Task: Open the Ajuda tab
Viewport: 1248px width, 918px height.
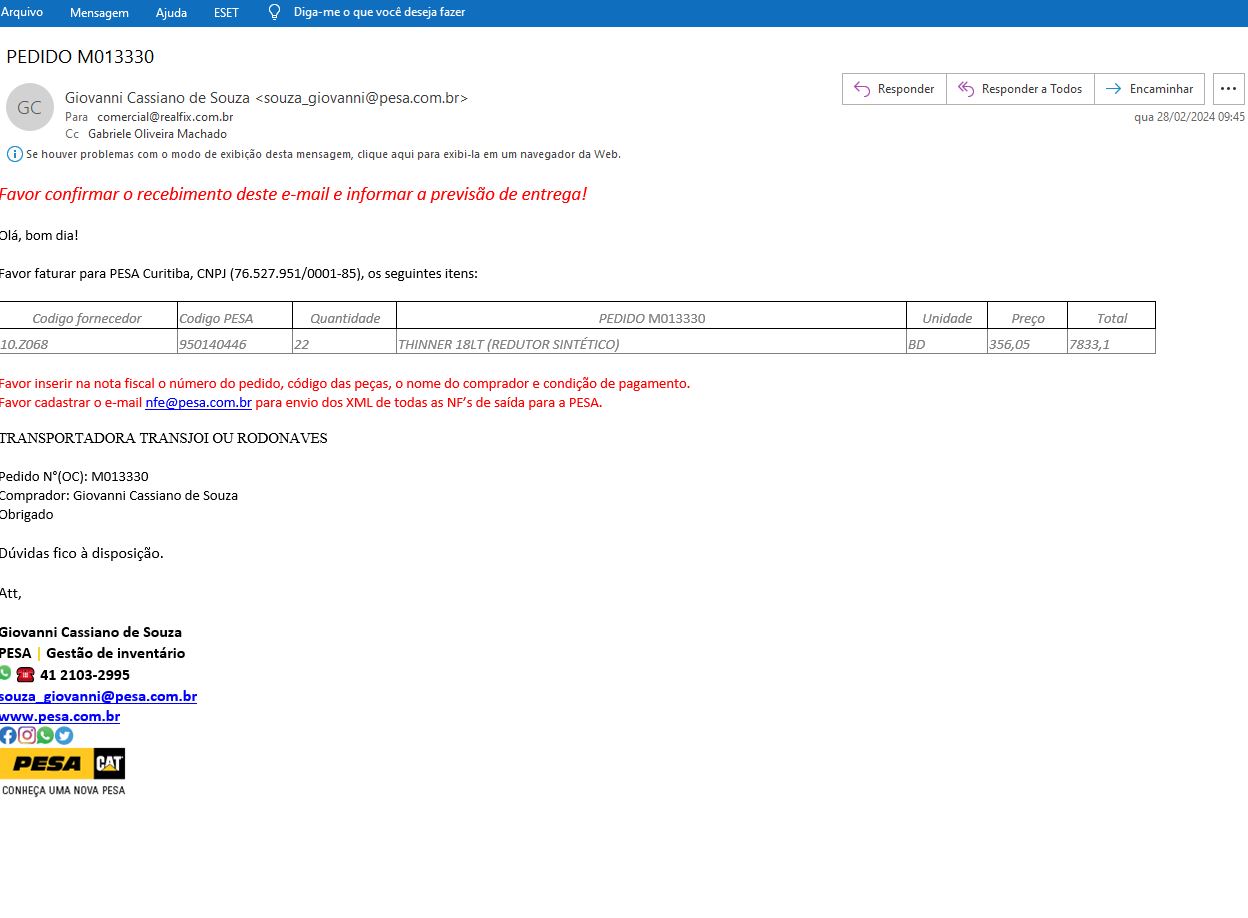Action: [171, 12]
